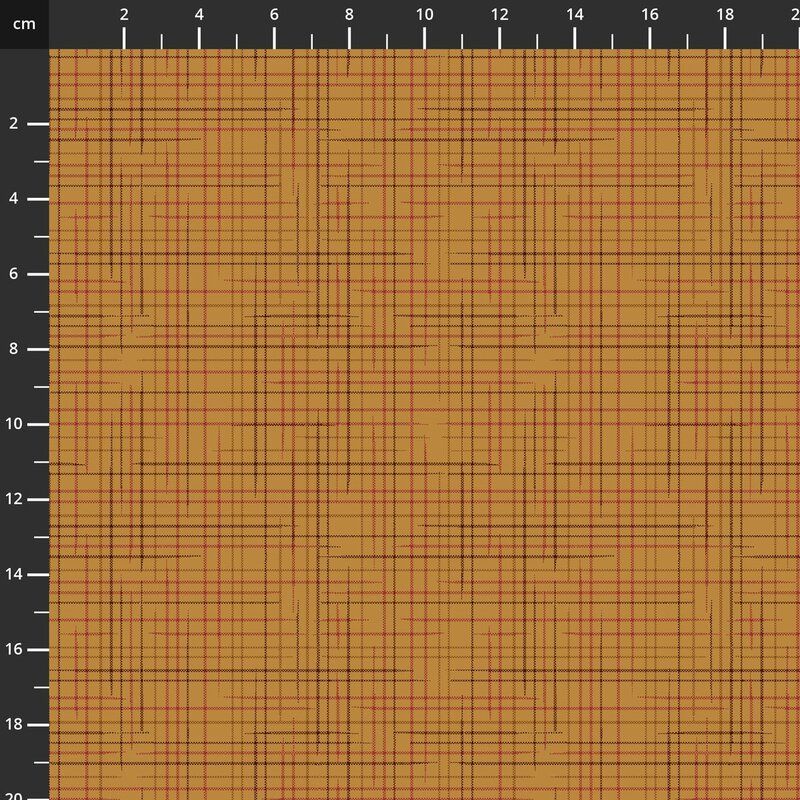Click the cm unit label
800x800 pixels.
tap(22, 22)
